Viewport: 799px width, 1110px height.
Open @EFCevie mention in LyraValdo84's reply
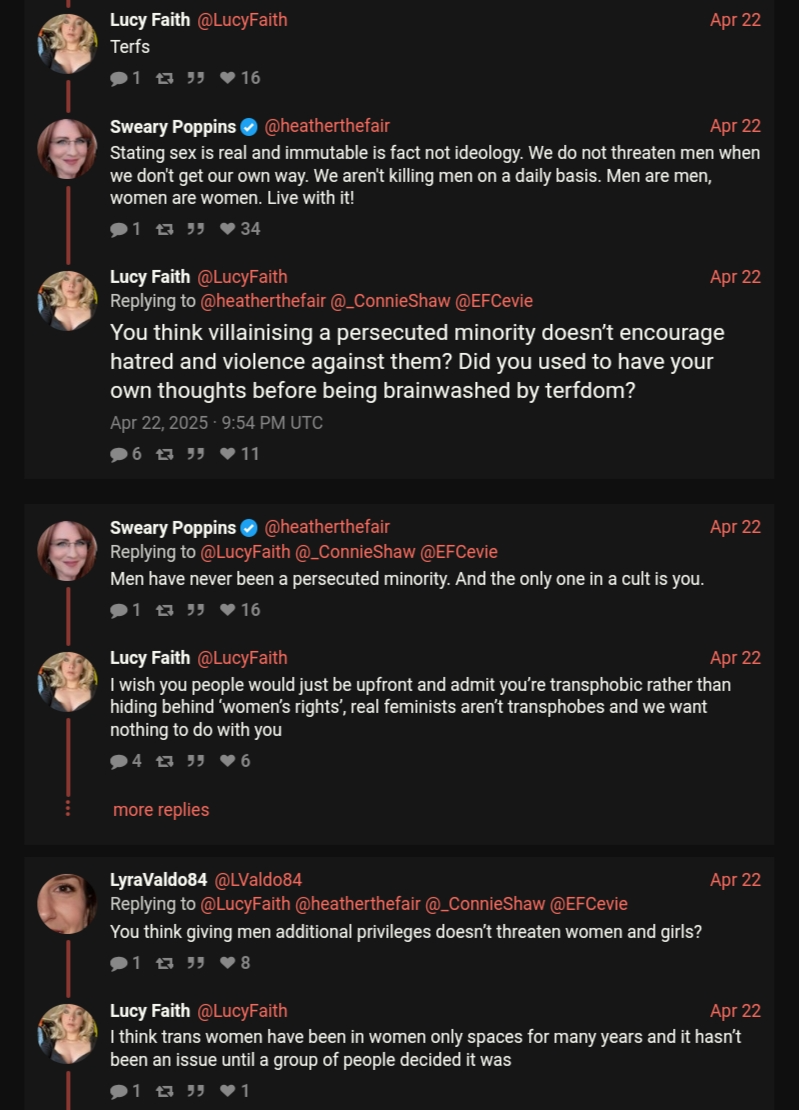tap(589, 904)
